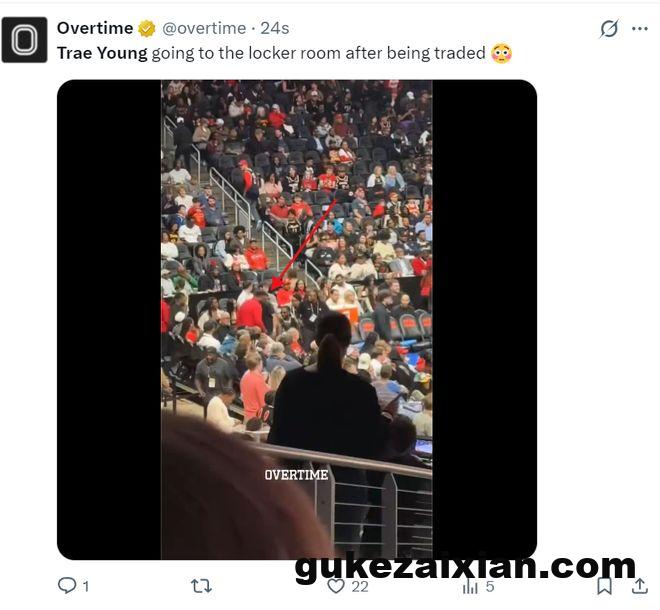Open the @overtime handle link
660x610 pixels.
coord(204,28)
